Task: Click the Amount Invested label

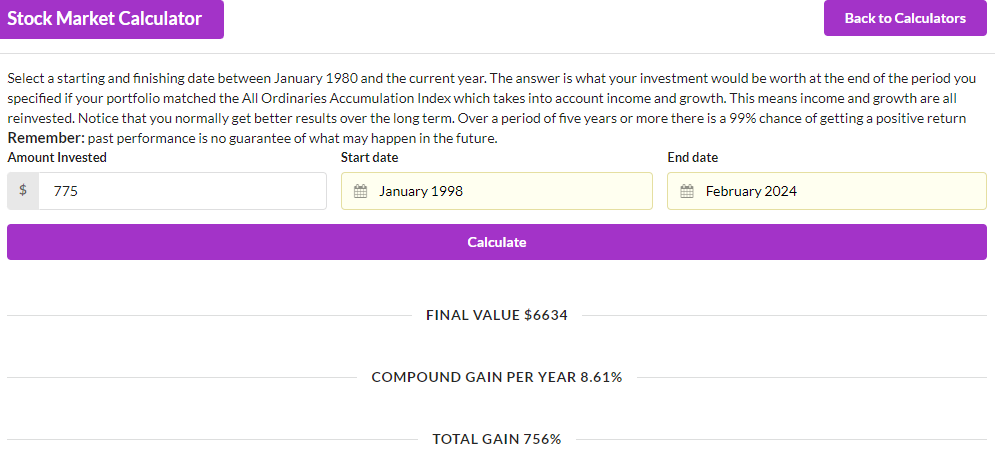Action: coord(57,157)
